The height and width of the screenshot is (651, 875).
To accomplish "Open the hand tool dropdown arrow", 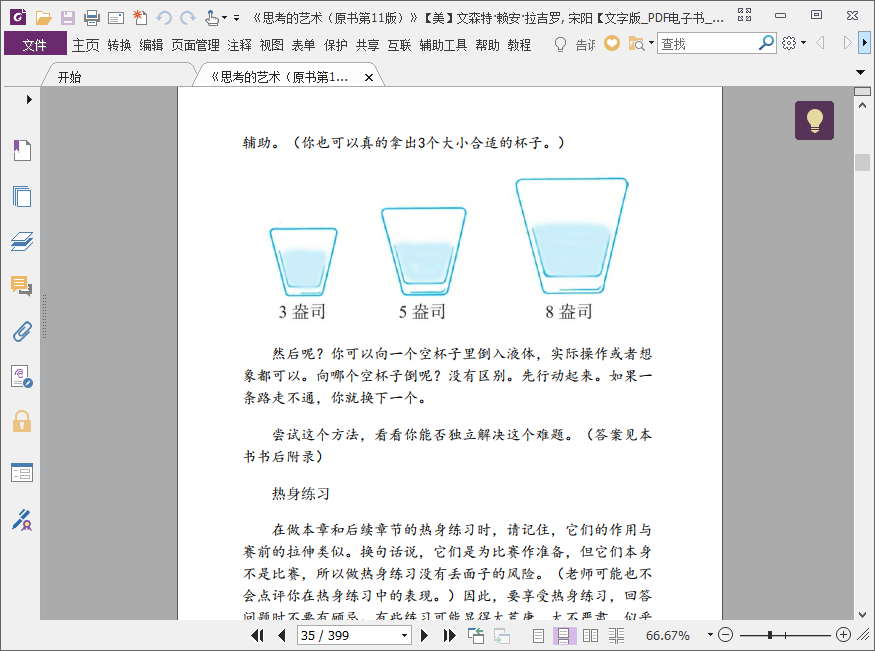I will click(224, 18).
